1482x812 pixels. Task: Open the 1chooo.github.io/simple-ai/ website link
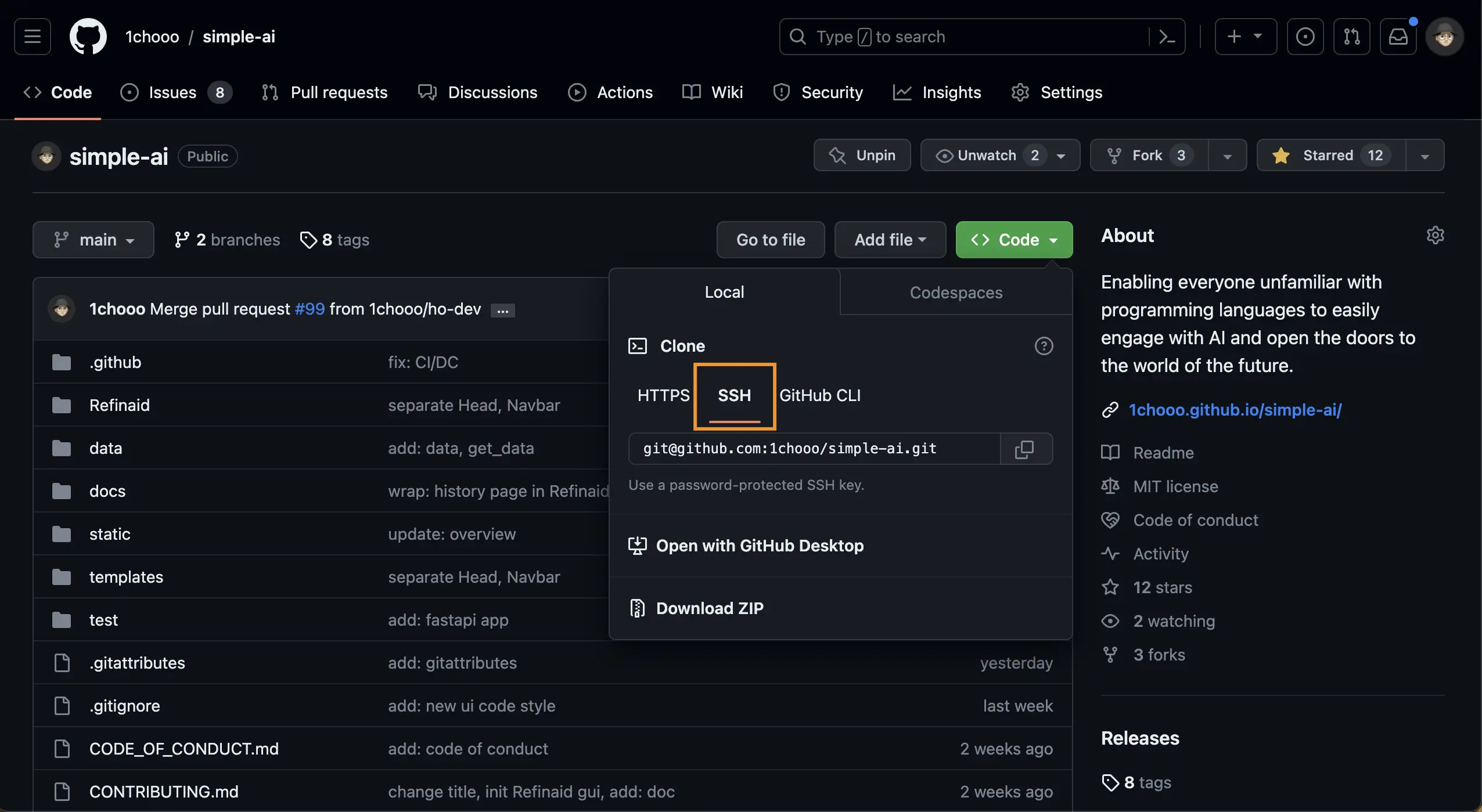point(1235,410)
